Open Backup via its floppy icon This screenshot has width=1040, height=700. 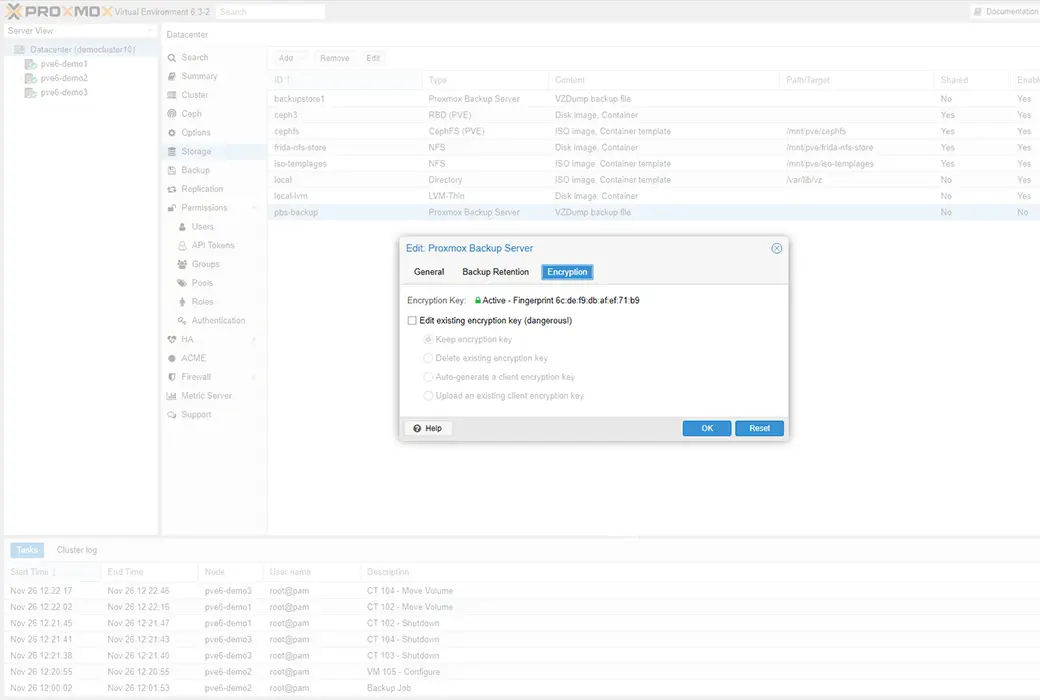coord(172,170)
